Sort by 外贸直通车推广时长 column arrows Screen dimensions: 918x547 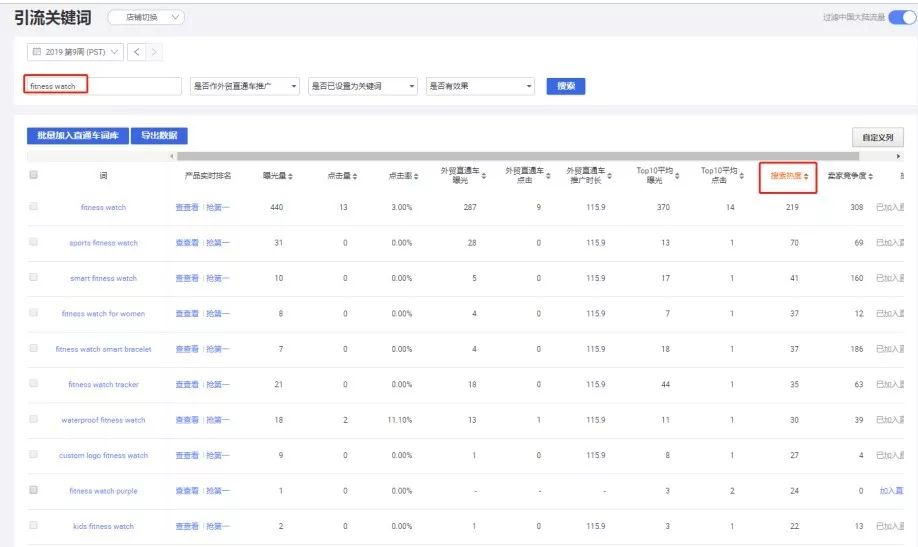click(x=609, y=176)
